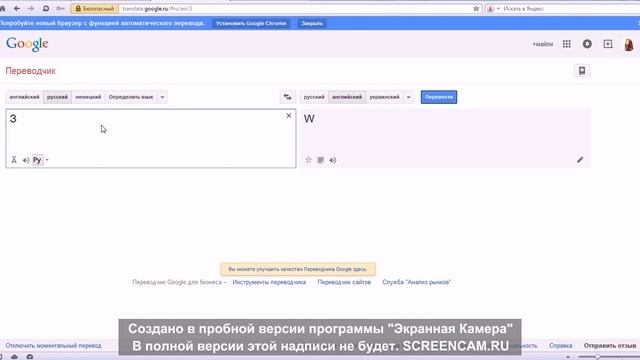The height and width of the screenshot is (360, 640).
Task: Go back with the browser back arrow
Action: [x=17, y=8]
